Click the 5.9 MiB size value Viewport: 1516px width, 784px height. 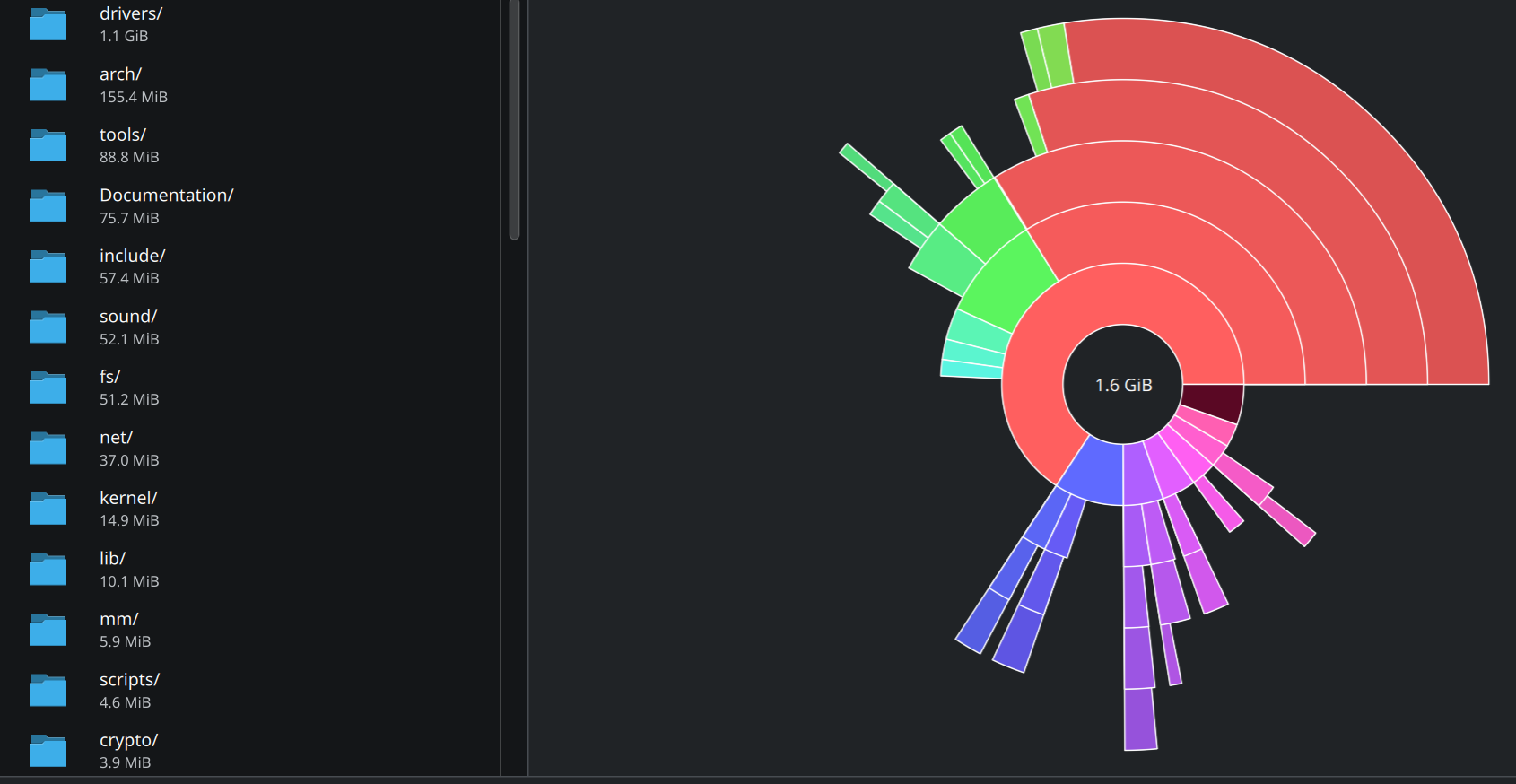[125, 641]
